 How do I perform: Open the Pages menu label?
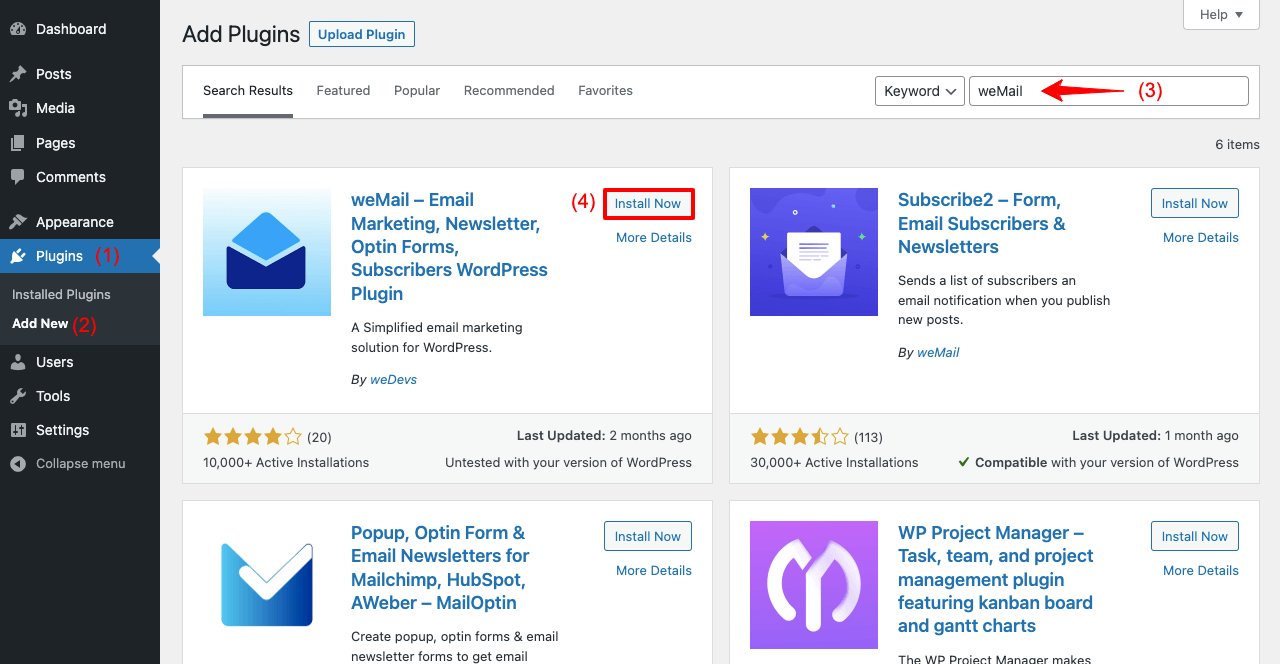[x=56, y=143]
